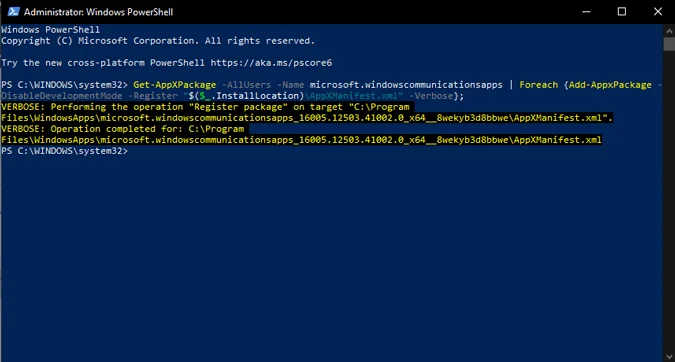
Task: Click the PowerShell icon in title bar
Action: 13,12
